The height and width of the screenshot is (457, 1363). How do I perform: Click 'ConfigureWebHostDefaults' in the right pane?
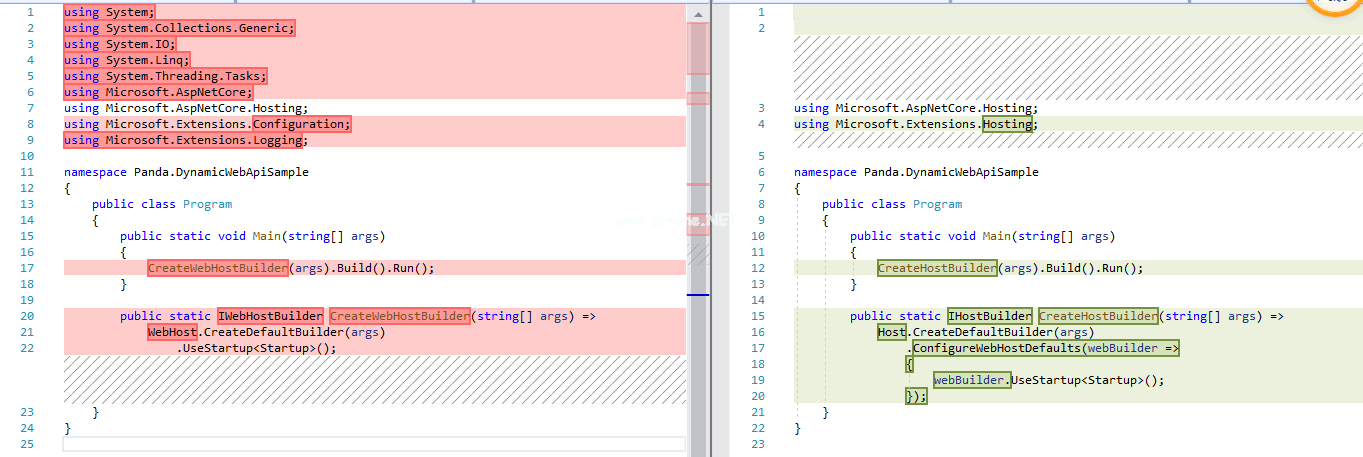[x=1046, y=348]
